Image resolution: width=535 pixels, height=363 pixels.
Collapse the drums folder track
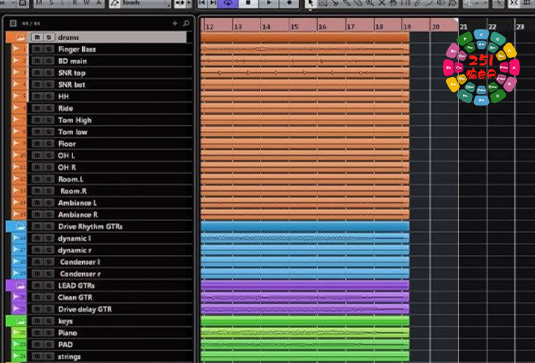(20, 37)
